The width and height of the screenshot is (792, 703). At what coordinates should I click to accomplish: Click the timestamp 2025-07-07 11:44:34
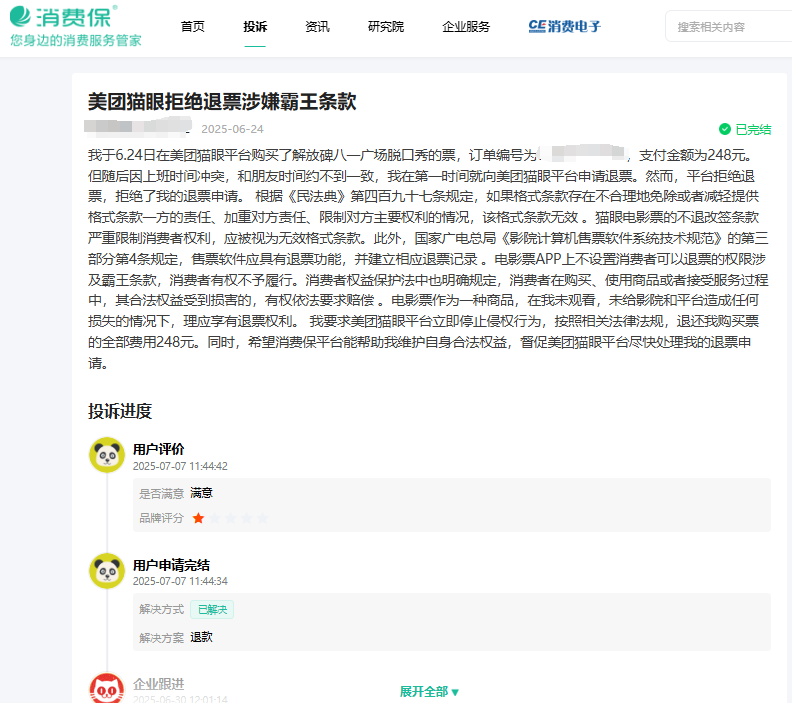pos(180,581)
